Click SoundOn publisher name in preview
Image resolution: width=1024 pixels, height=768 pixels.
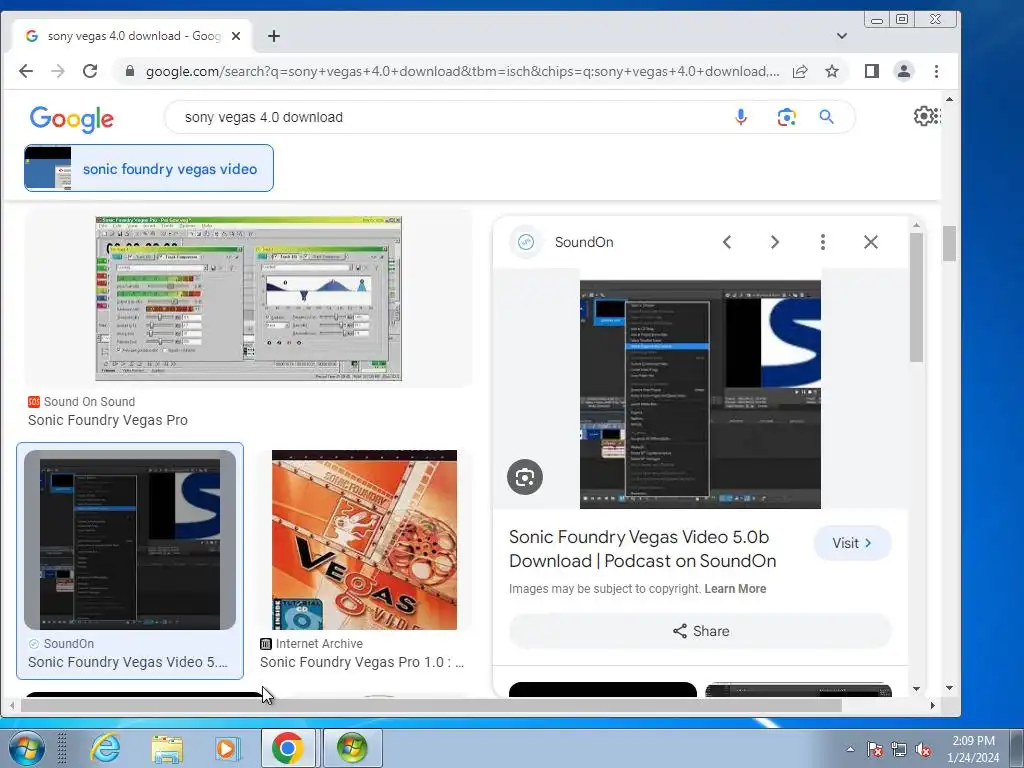[x=584, y=242]
